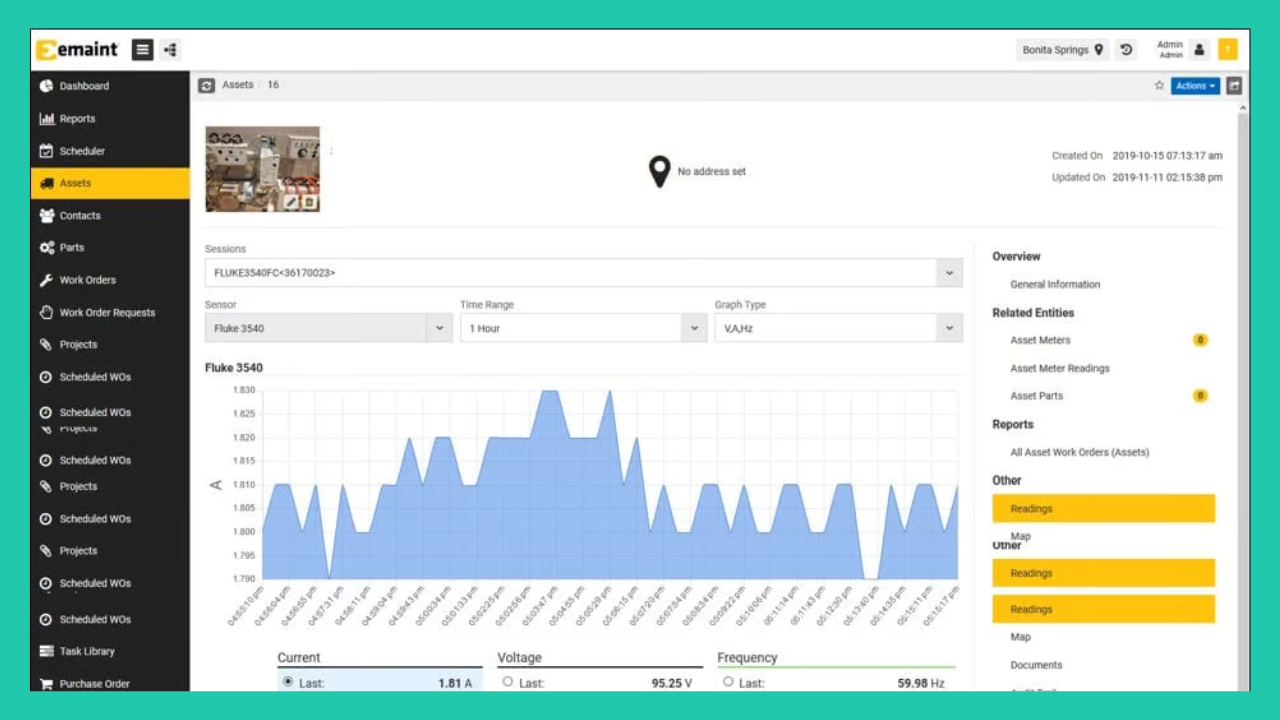1280x720 pixels.
Task: Open the General Information link
Action: coord(1055,284)
